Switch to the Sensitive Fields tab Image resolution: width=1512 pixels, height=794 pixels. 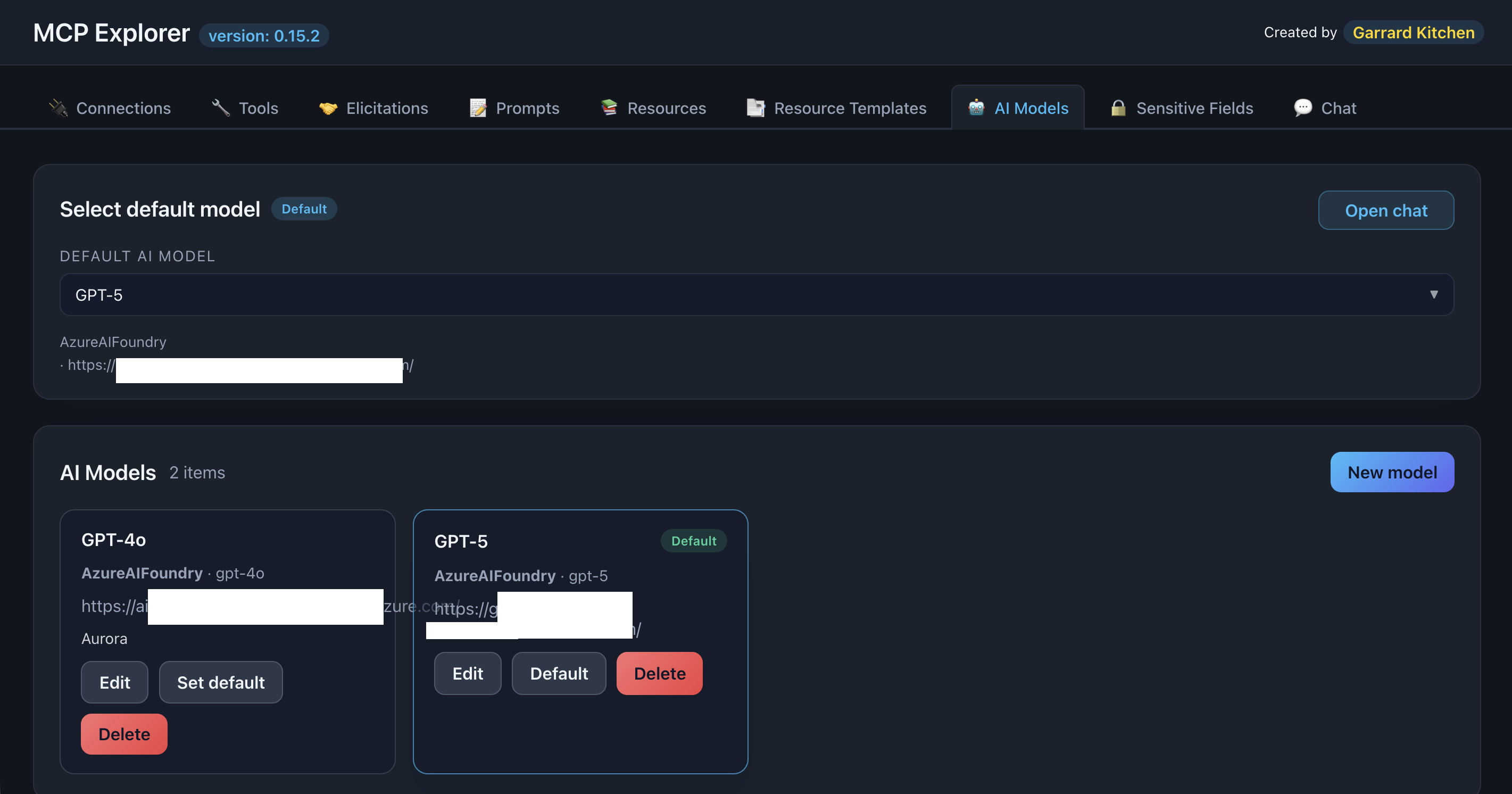point(1194,107)
